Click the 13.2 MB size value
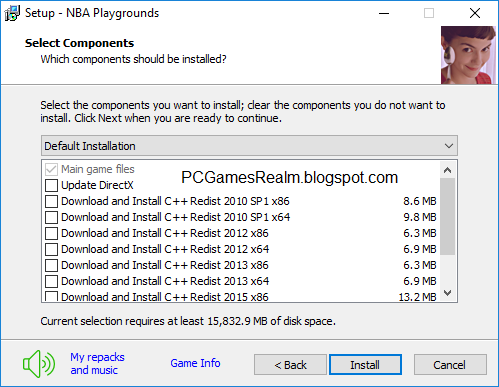The width and height of the screenshot is (499, 387). click(x=417, y=297)
